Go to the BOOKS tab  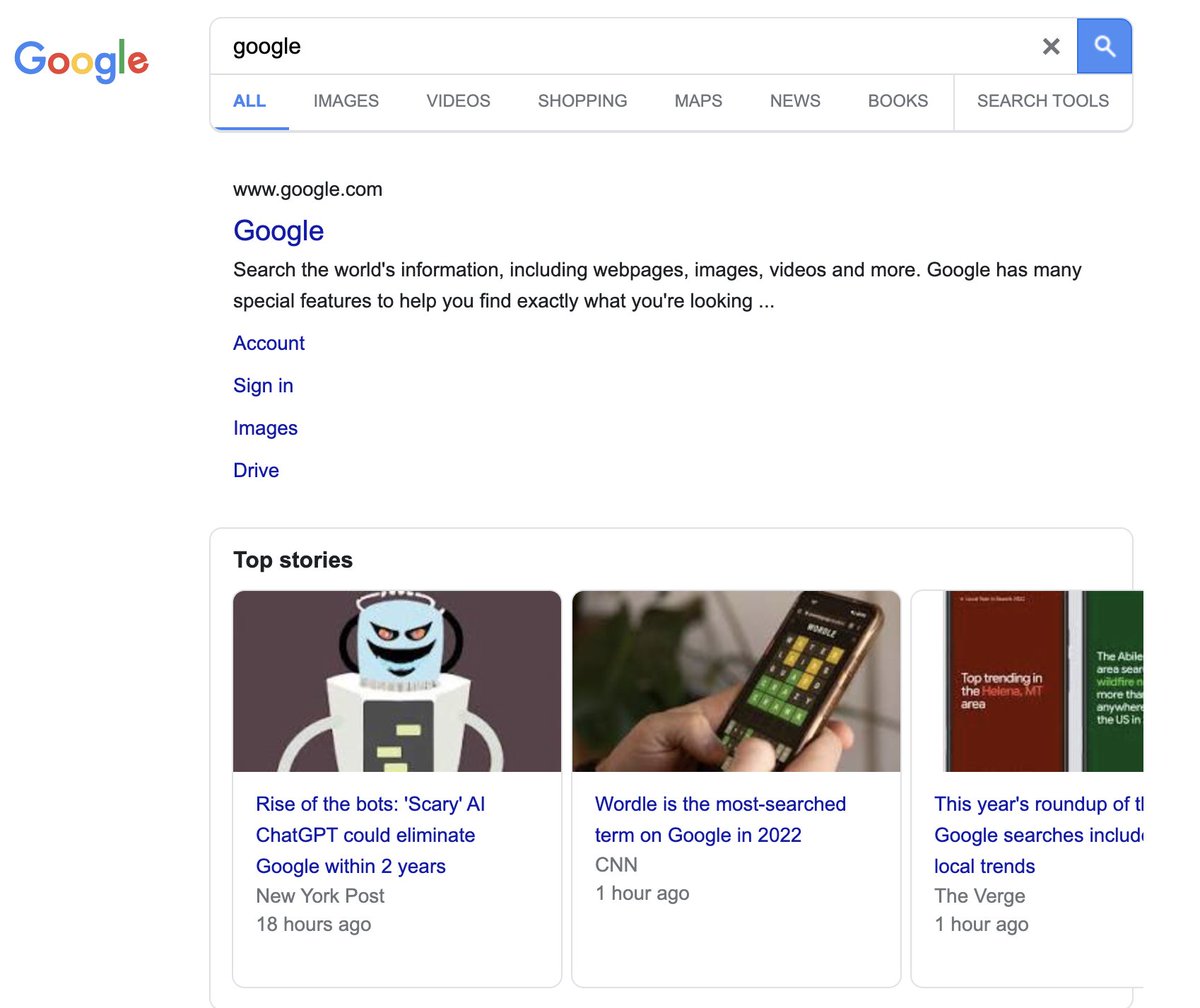pos(898,101)
